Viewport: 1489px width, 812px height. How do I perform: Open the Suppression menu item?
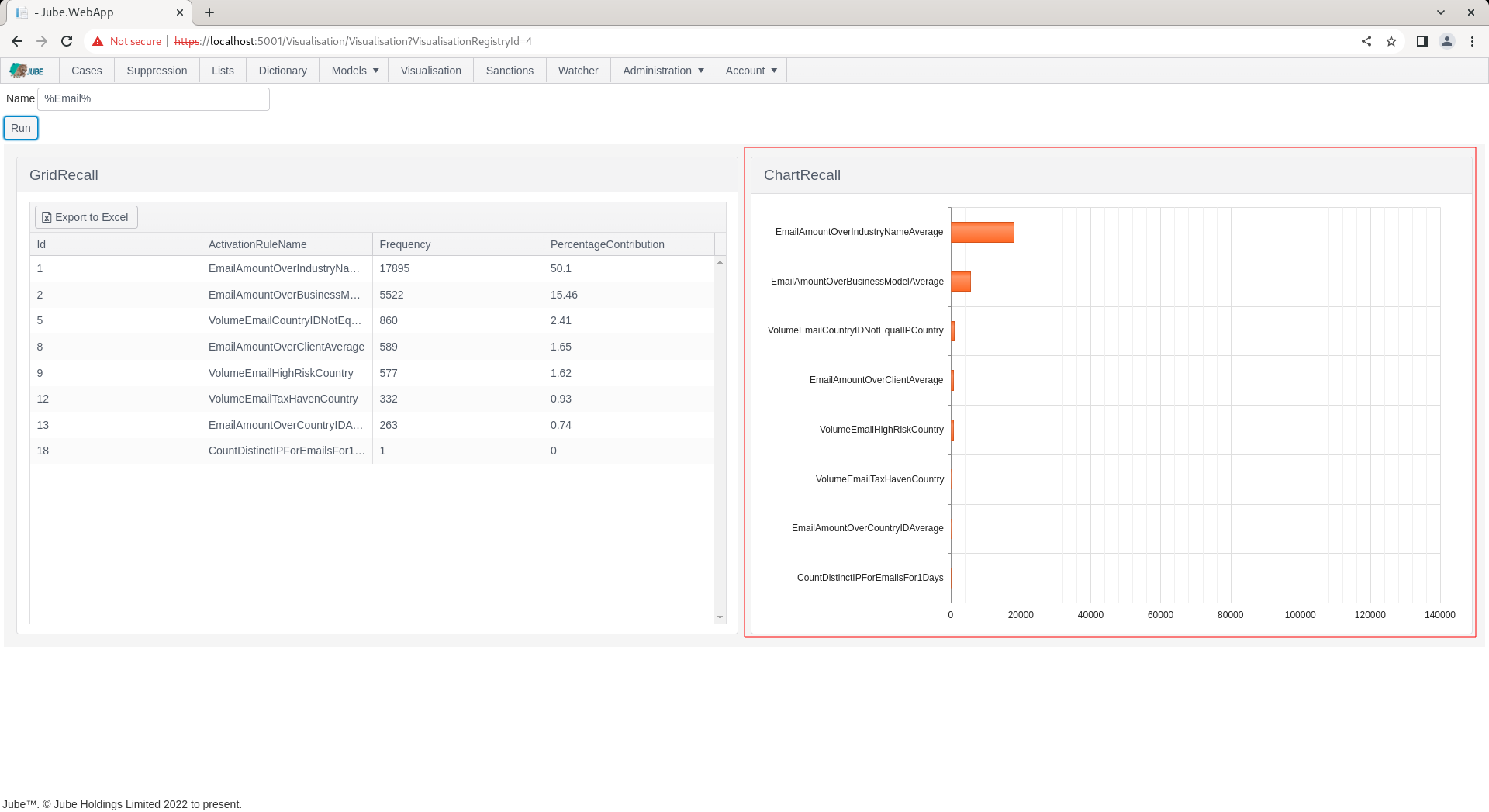[x=157, y=71]
